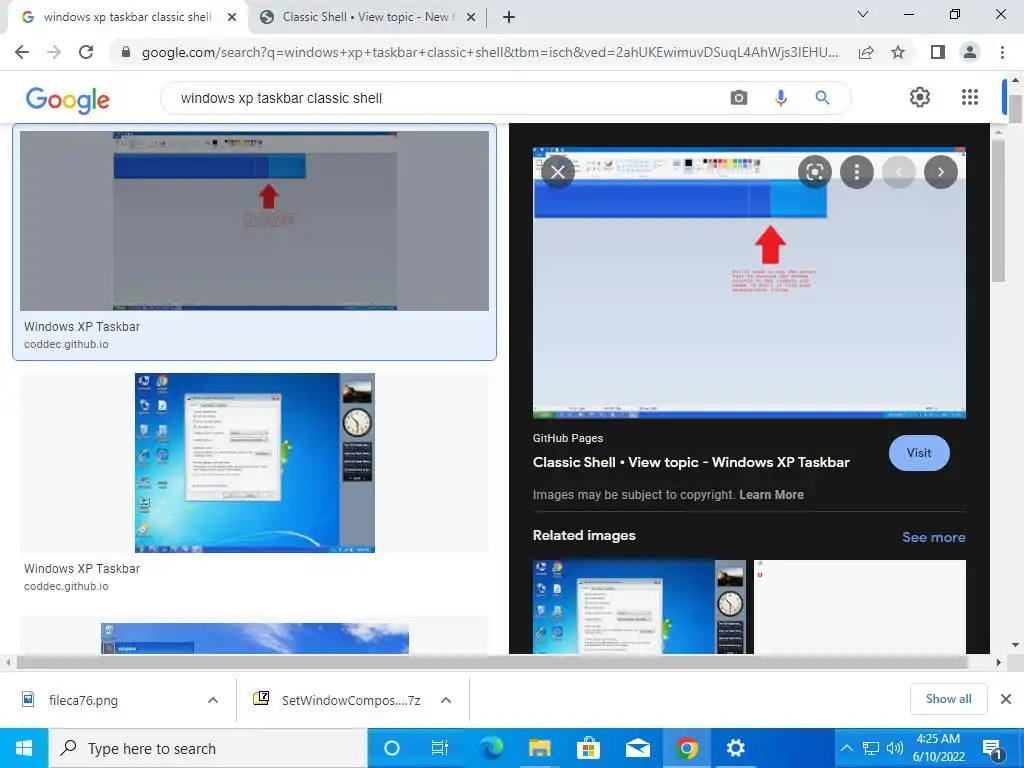This screenshot has height=768, width=1024.
Task: Switch to windows xp taskbar classic shell tab
Action: [x=127, y=17]
